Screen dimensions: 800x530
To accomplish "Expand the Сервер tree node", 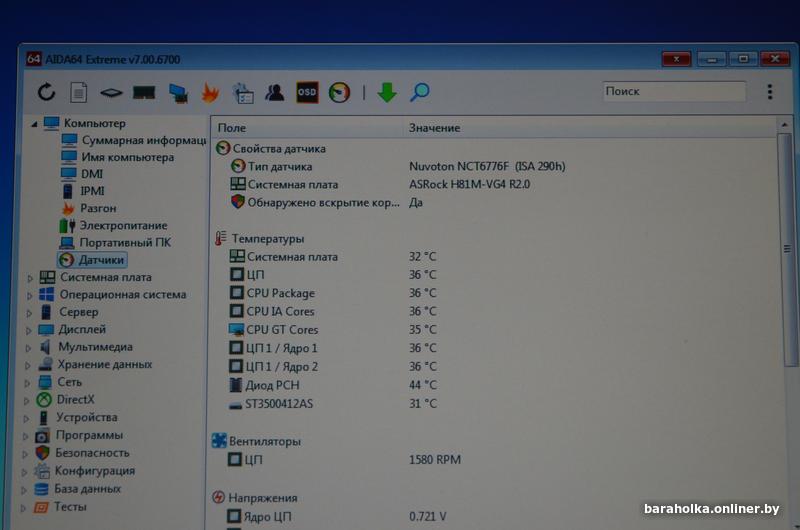I will click(29, 313).
